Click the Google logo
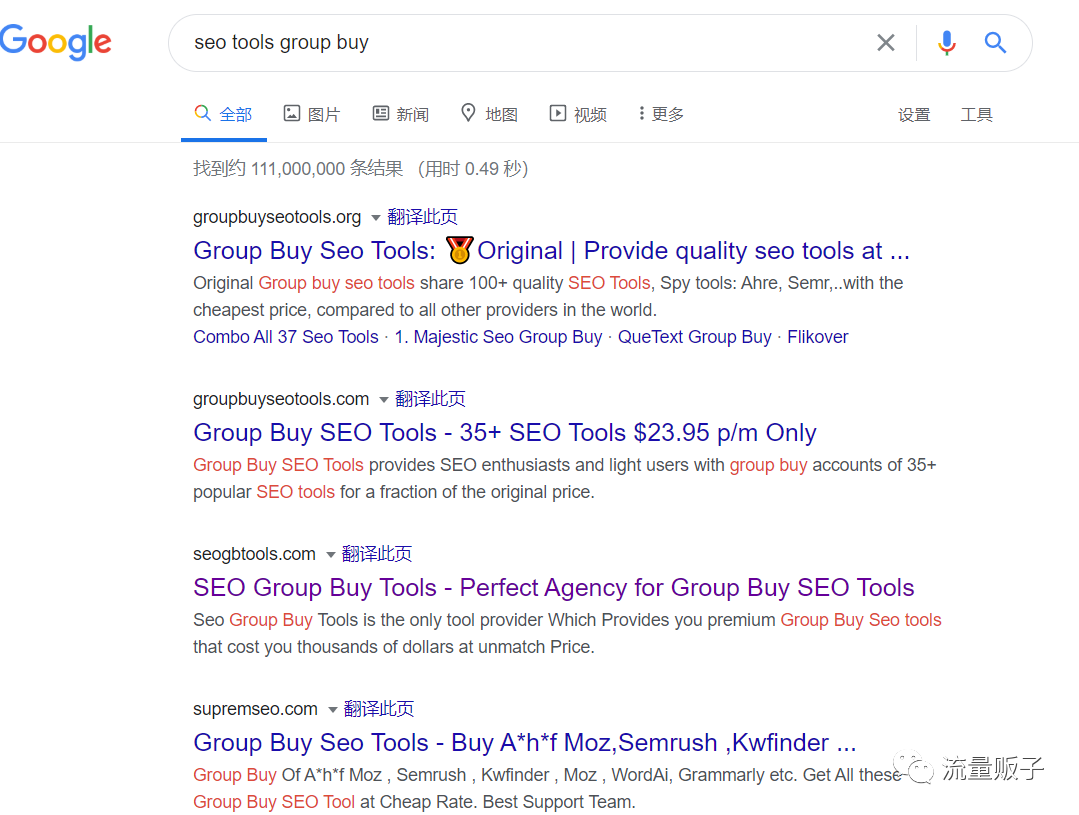 pos(56,42)
